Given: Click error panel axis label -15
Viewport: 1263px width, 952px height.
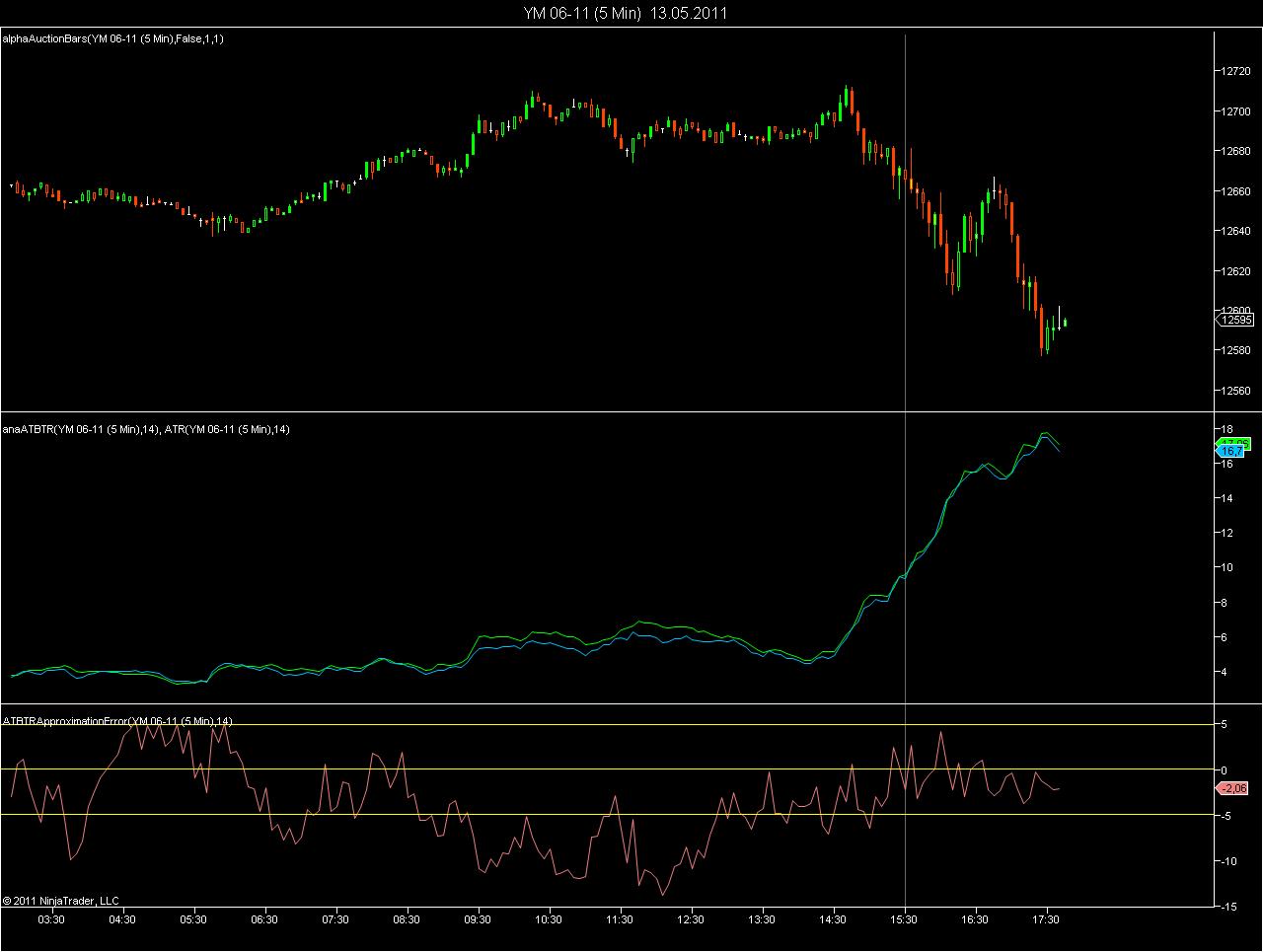Looking at the screenshot, I should coord(1229,906).
